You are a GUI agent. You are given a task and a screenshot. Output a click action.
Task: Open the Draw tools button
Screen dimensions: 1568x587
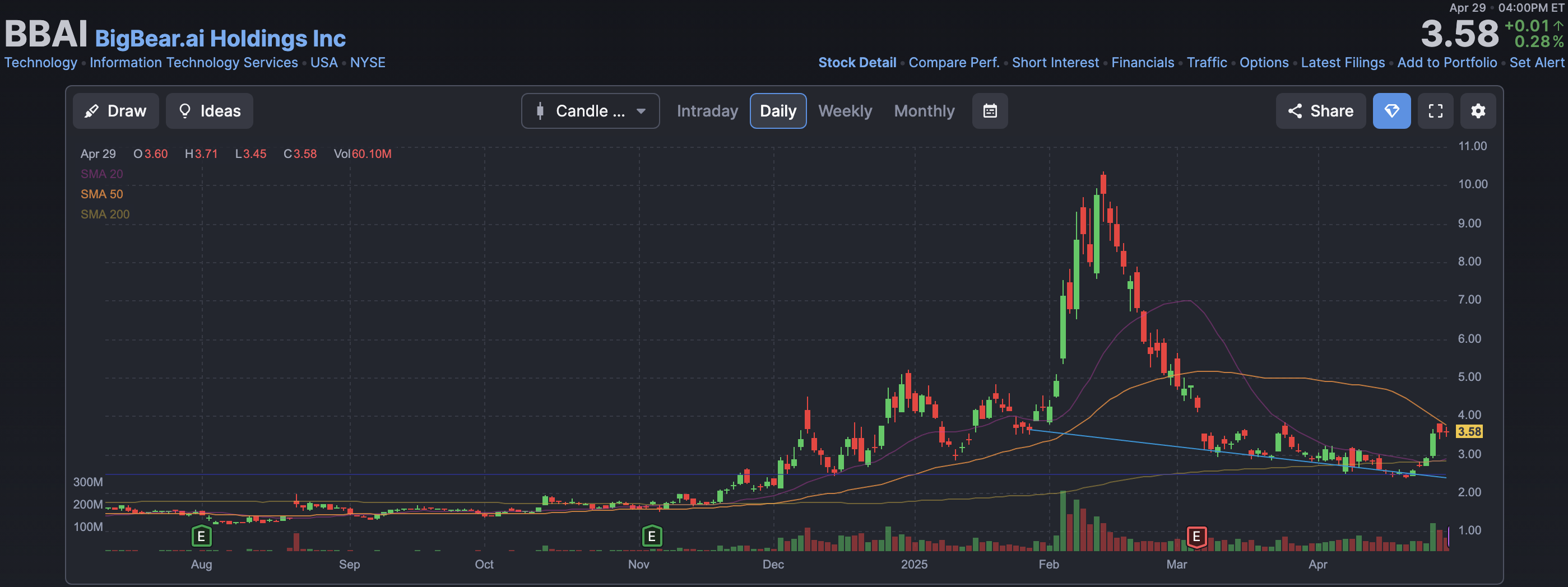pos(115,111)
